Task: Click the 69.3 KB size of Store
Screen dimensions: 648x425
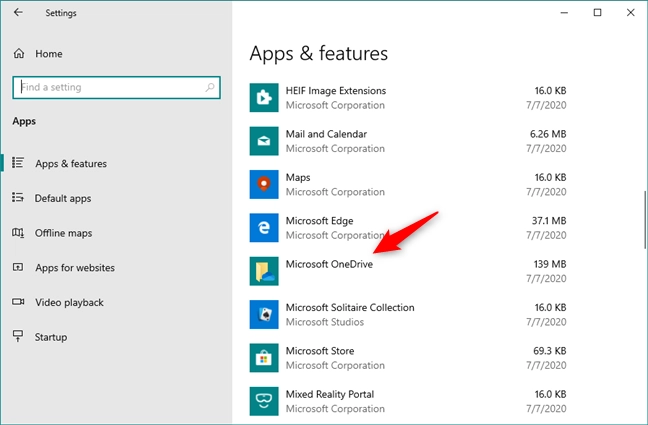Action: 550,351
